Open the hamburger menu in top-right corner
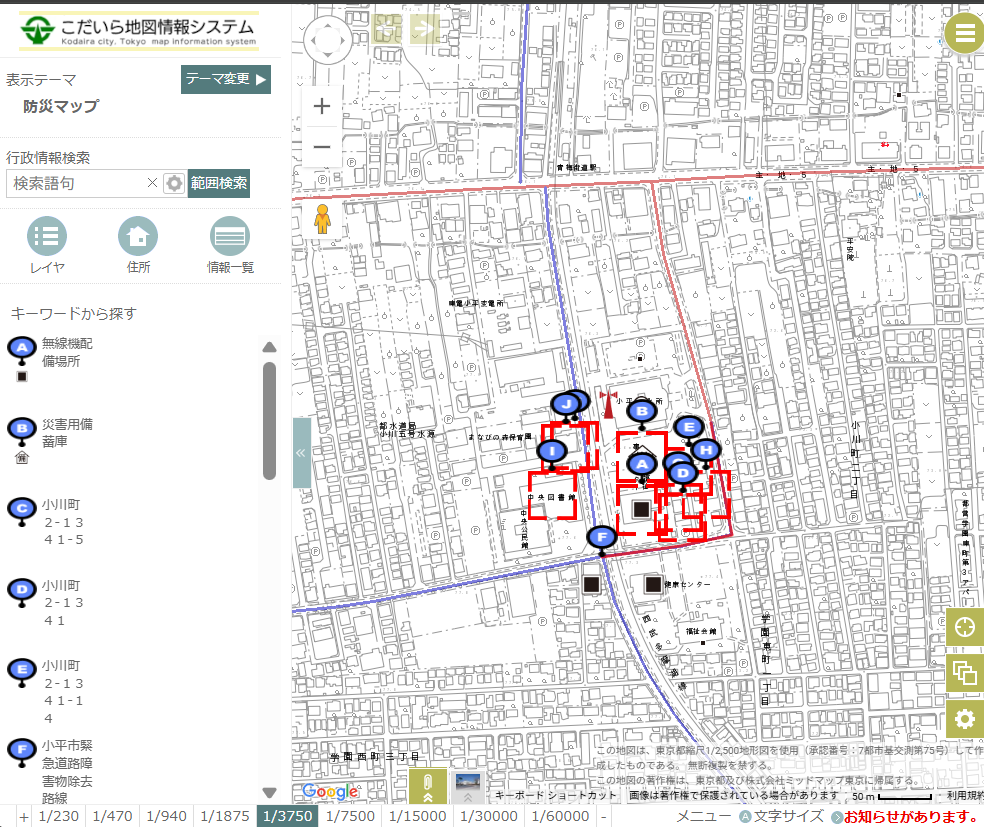The image size is (984, 827). [x=964, y=34]
